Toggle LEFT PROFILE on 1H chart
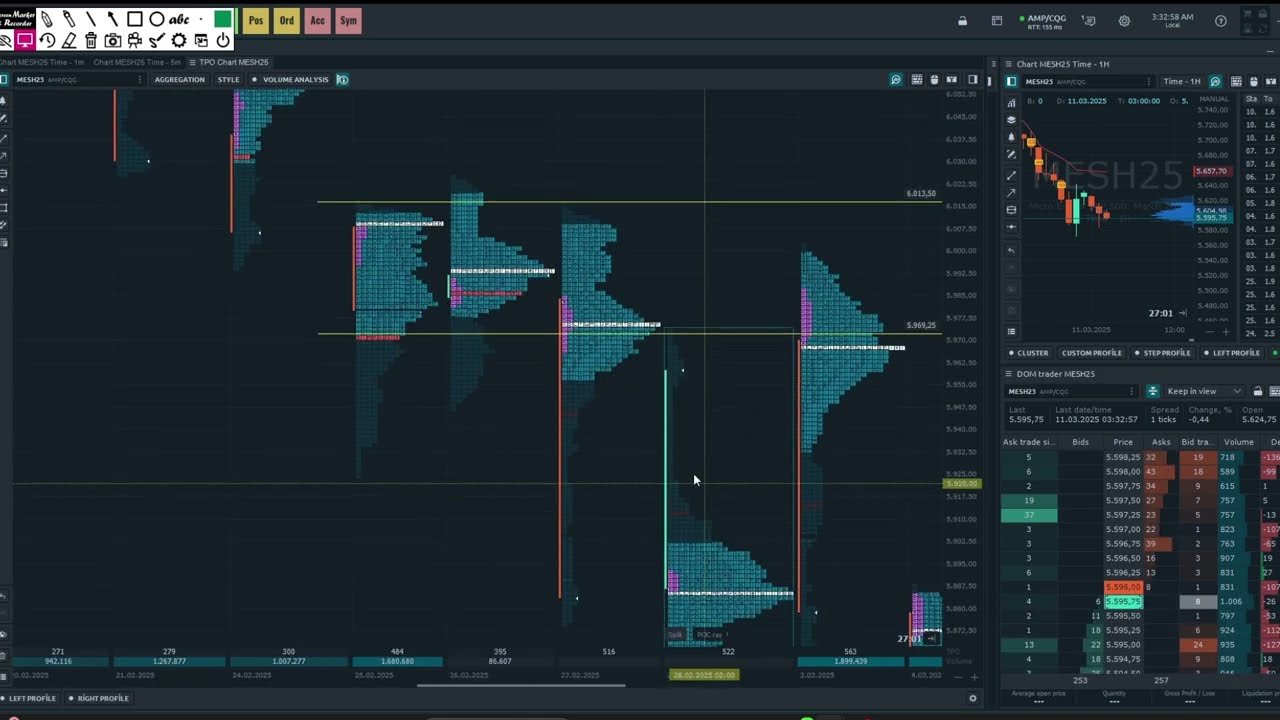The image size is (1280, 720). click(1232, 353)
